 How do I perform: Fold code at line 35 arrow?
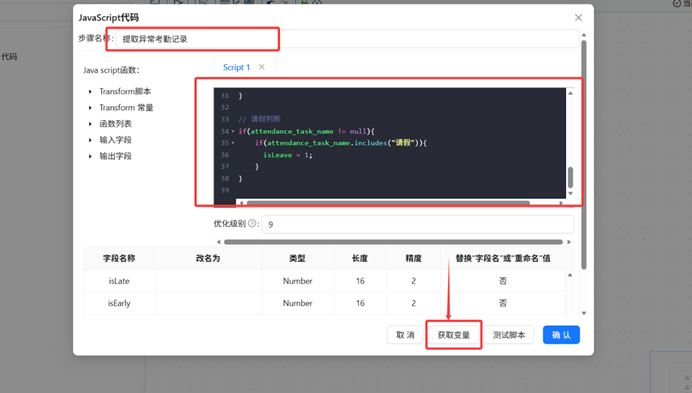[x=233, y=143]
